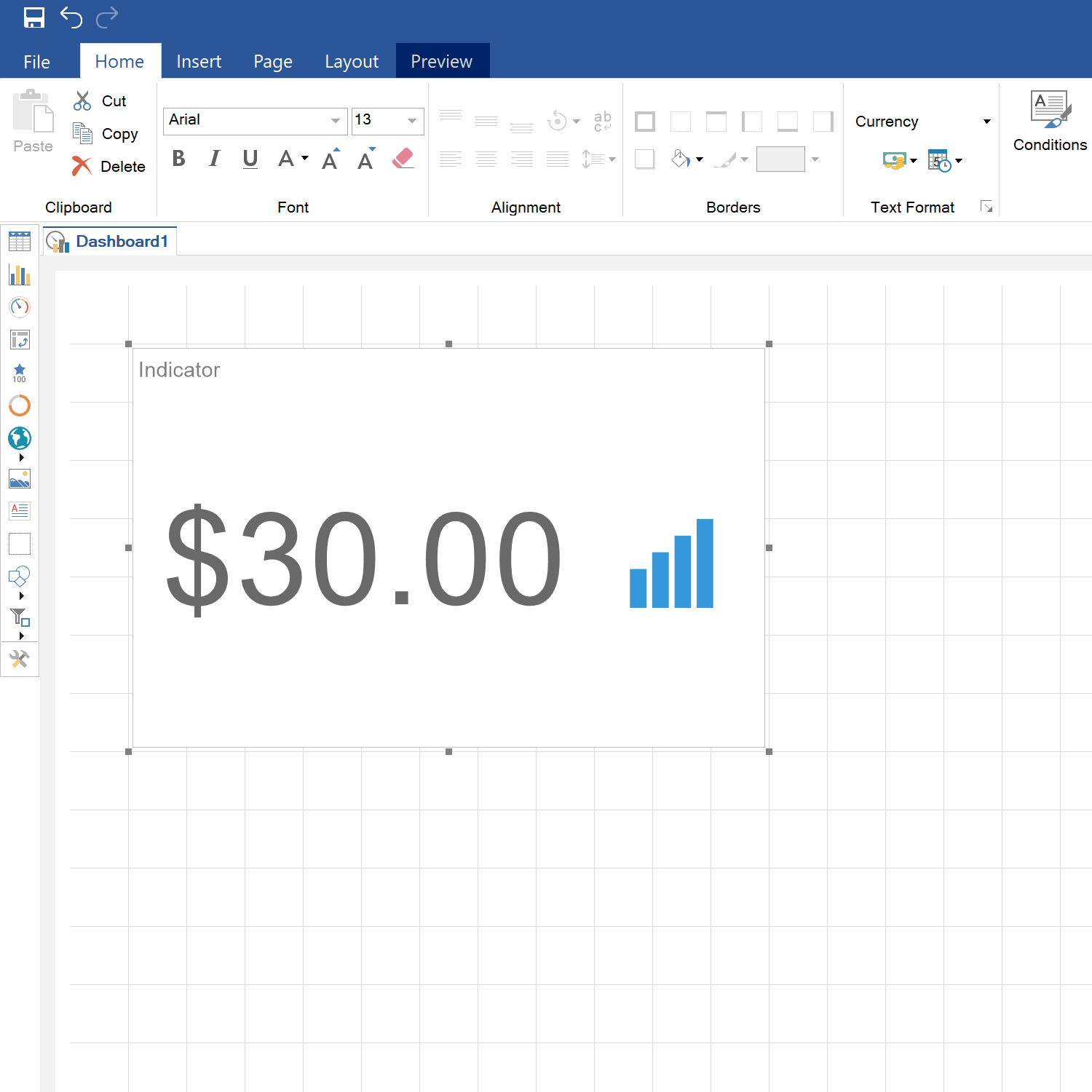Switch to the Preview tab
The height and width of the screenshot is (1092, 1092).
[x=442, y=61]
